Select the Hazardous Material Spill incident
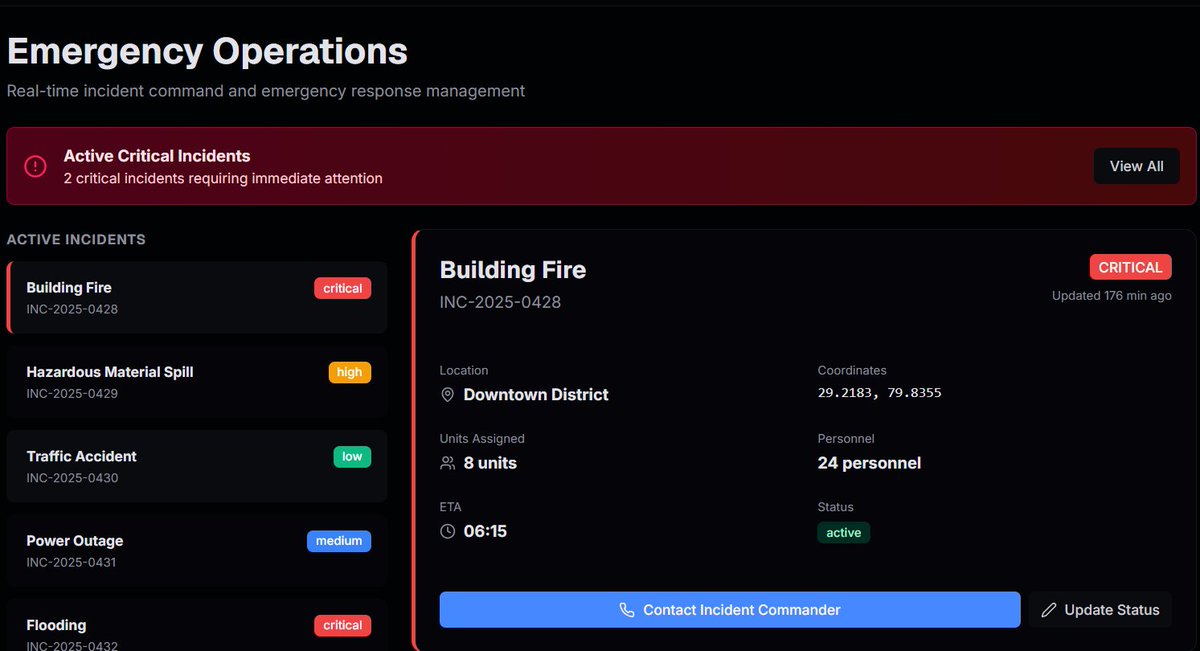This screenshot has width=1200, height=651. (197, 382)
